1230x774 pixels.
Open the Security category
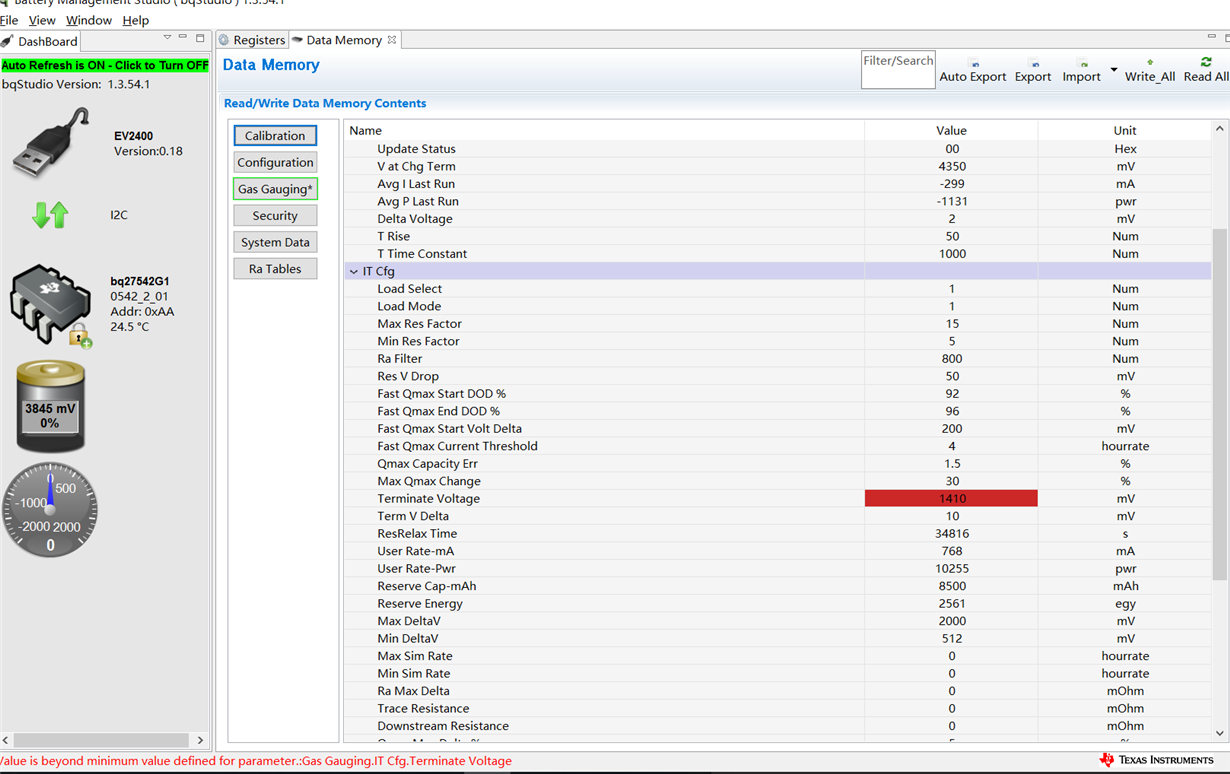pyautogui.click(x=275, y=215)
